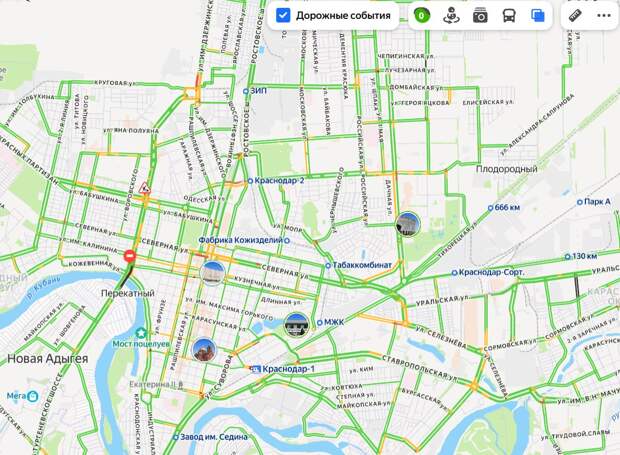The width and height of the screenshot is (620, 455).
Task: Click the Мега shopping mall icon
Action: point(33,396)
